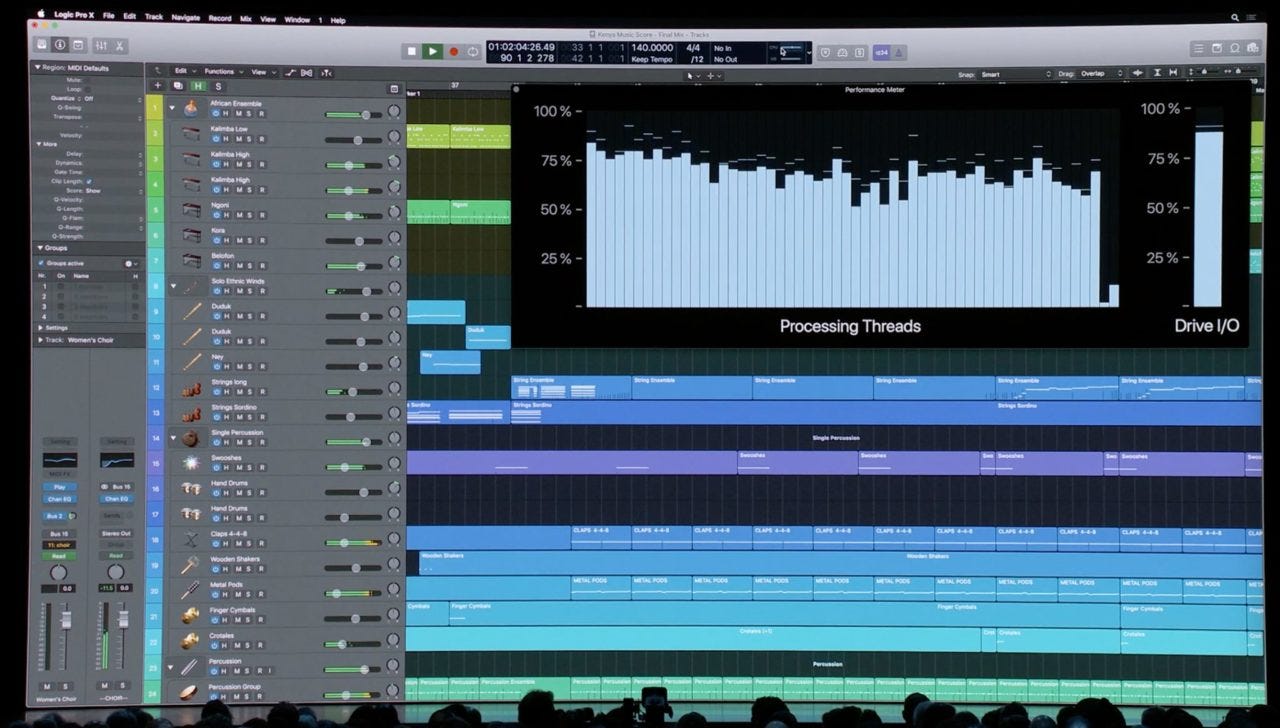
Task: Click the Play MIDI FX slot
Action: 60,487
